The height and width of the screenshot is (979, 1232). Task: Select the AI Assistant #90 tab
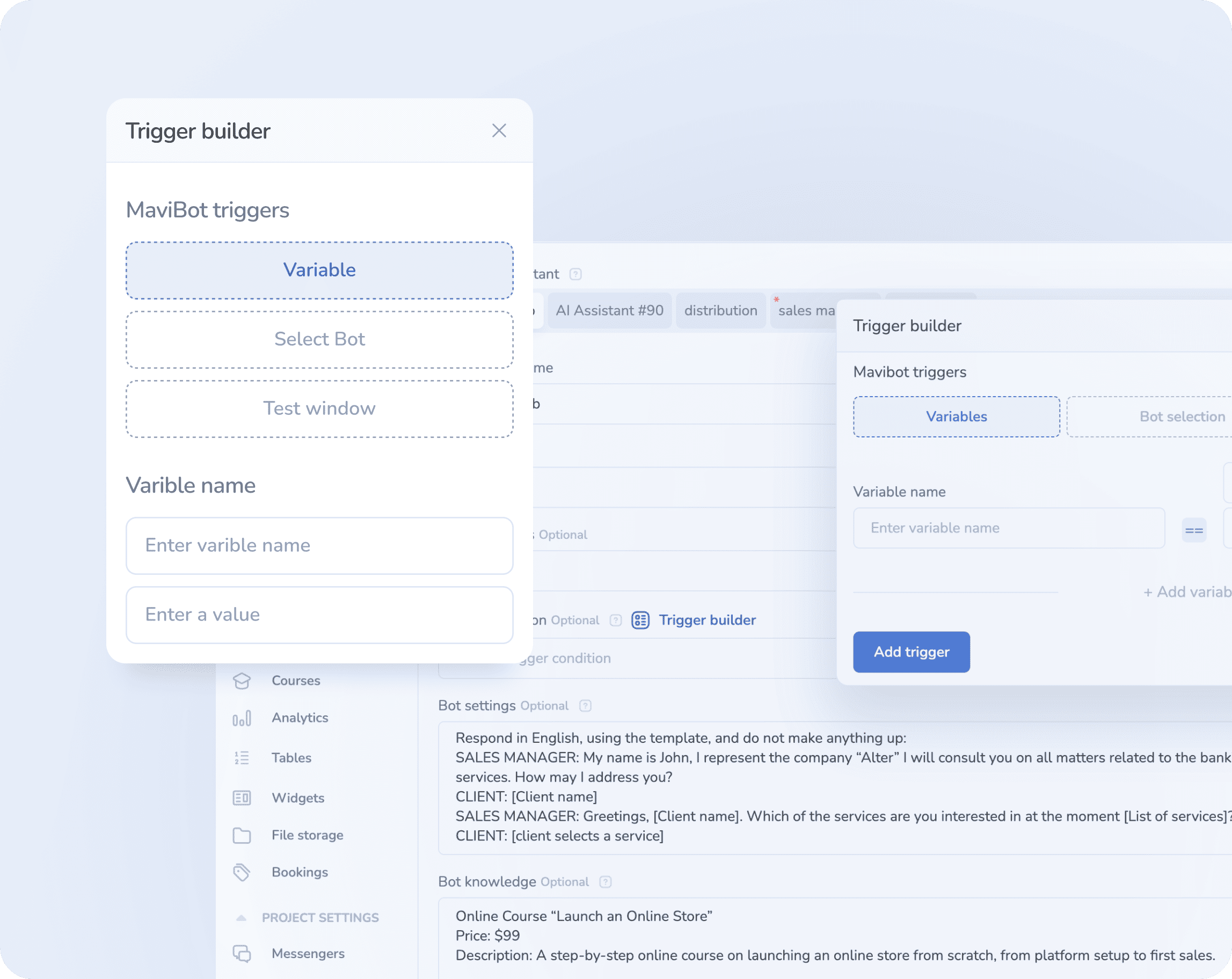point(609,311)
